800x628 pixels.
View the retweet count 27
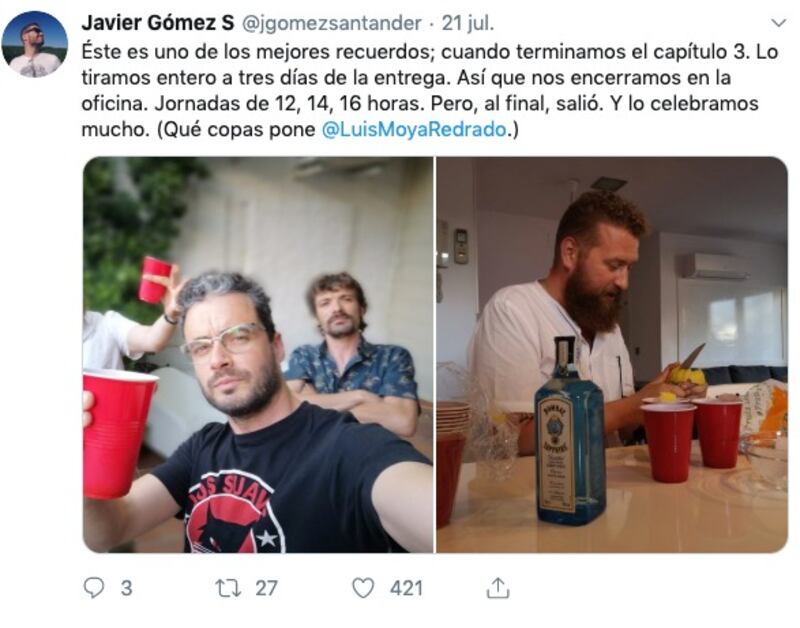266,588
